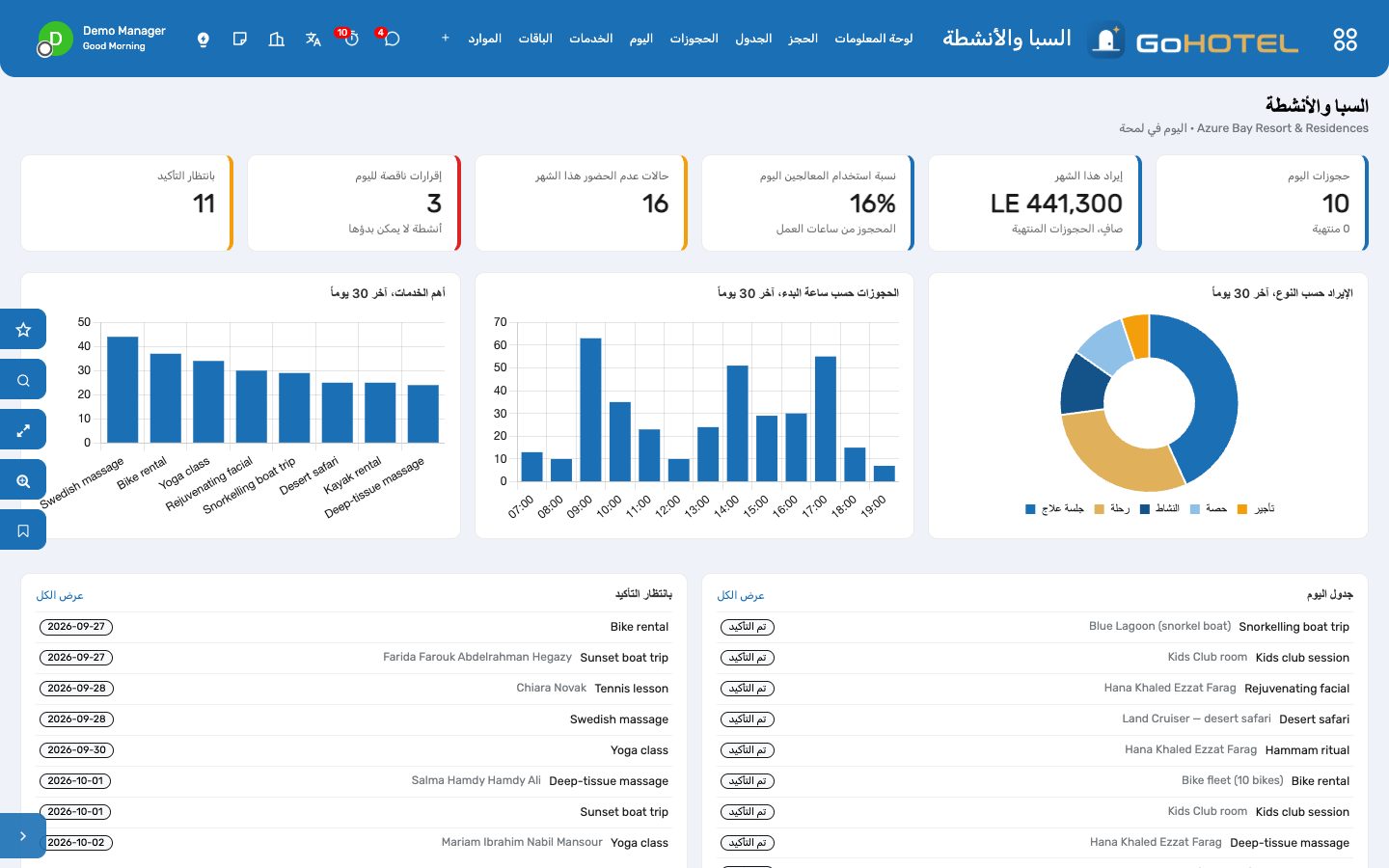Open the الباقات menu item
The image size is (1389, 868).
tap(535, 39)
